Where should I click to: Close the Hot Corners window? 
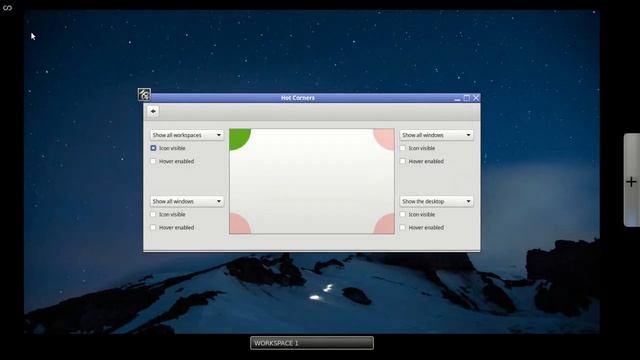(x=476, y=98)
